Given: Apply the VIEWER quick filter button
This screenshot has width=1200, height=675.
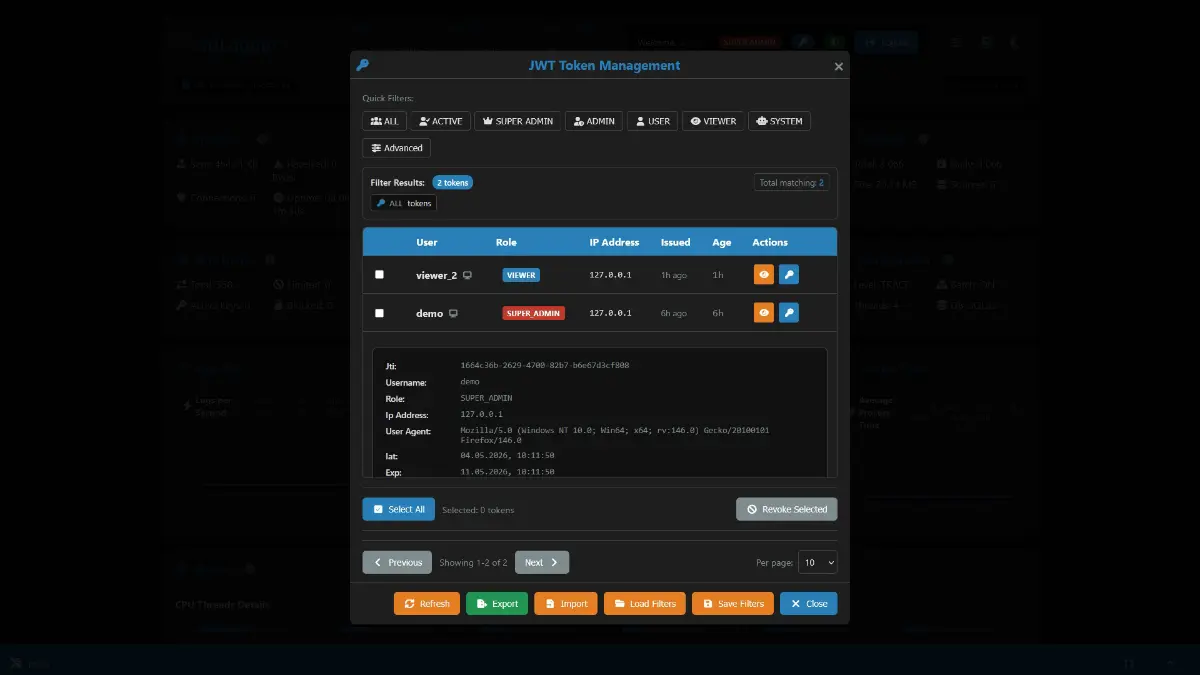Looking at the screenshot, I should [x=713, y=121].
